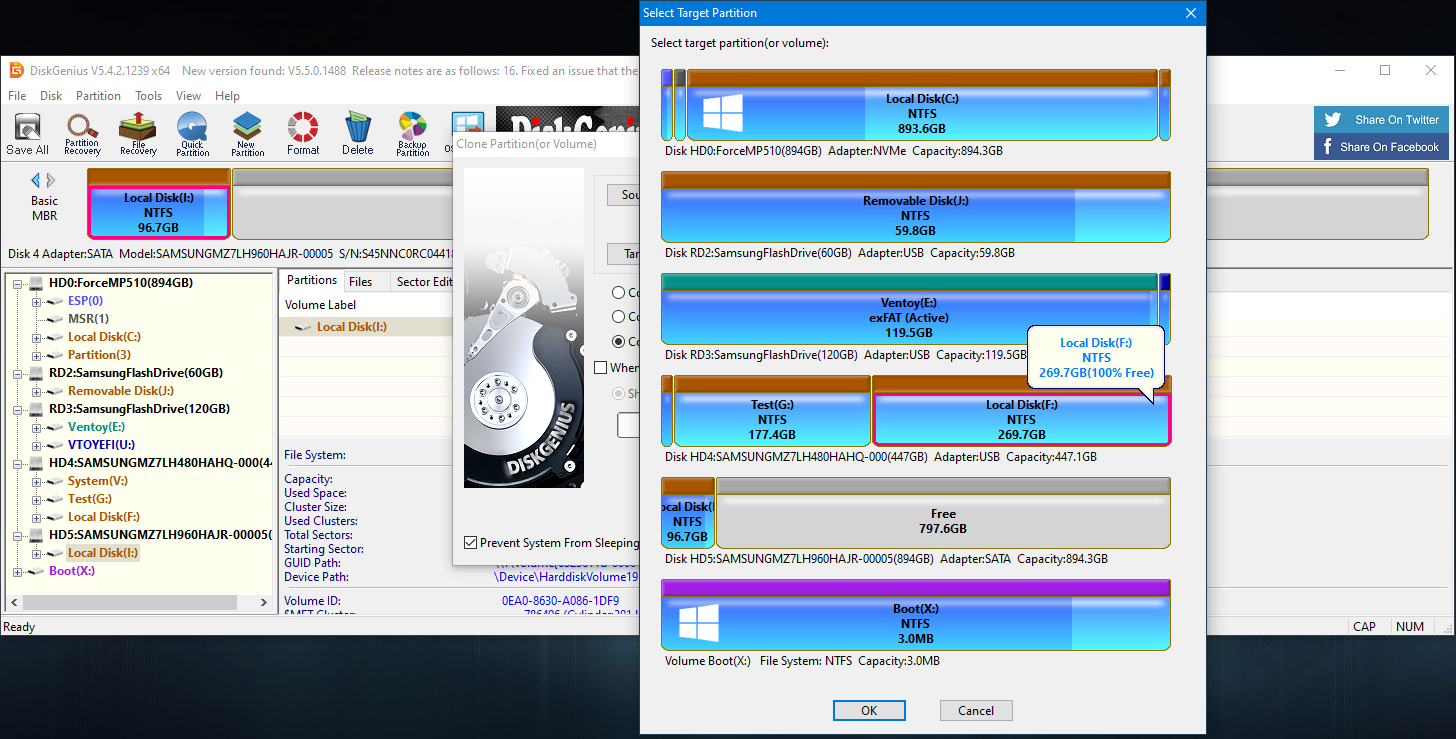
Task: Open the Help menu
Action: pyautogui.click(x=227, y=96)
